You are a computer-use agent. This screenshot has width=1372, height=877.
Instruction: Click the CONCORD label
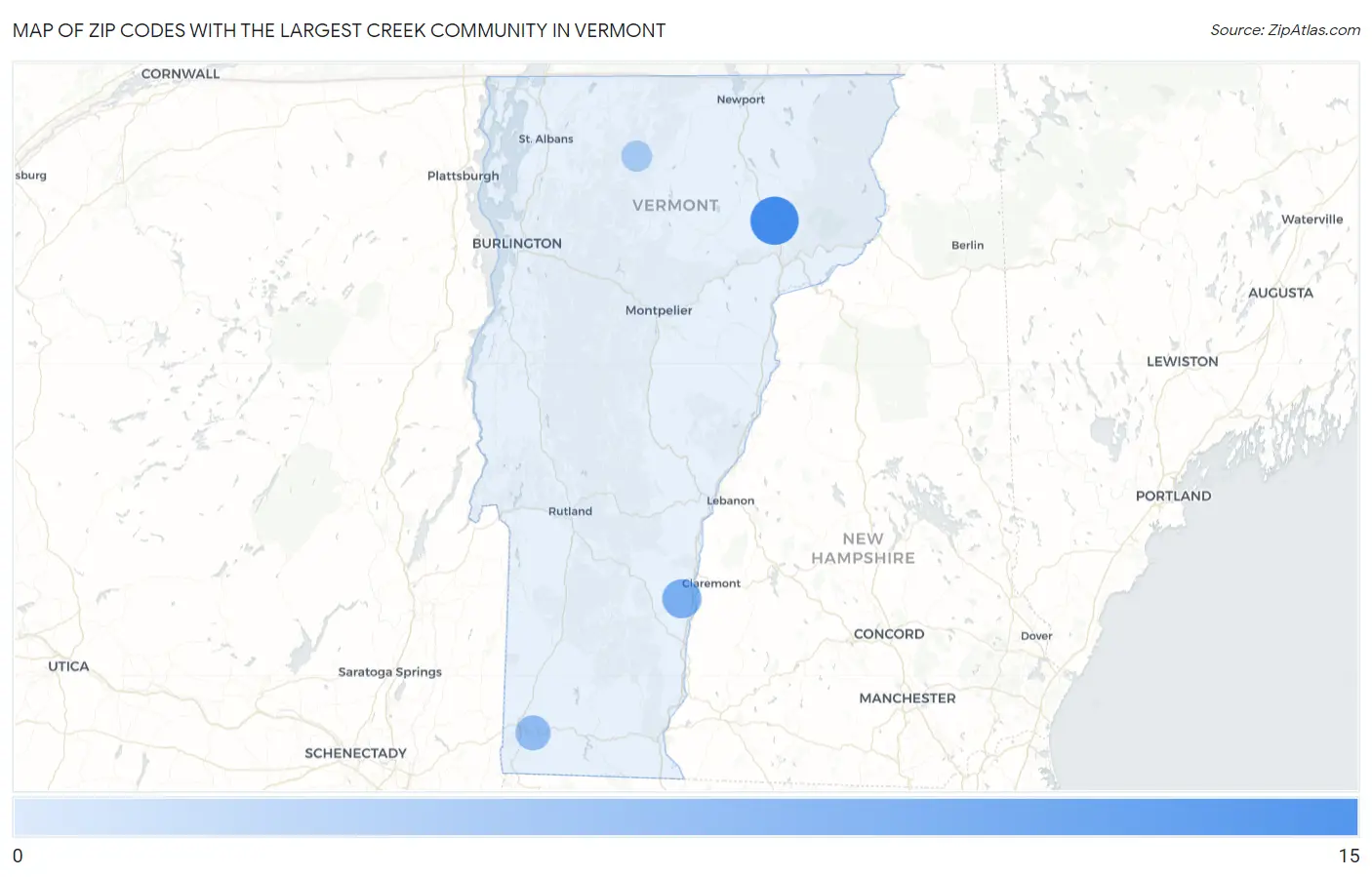tap(889, 634)
